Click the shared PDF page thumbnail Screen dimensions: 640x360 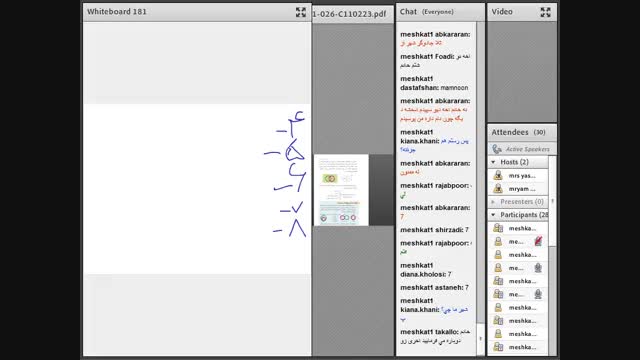(x=341, y=190)
